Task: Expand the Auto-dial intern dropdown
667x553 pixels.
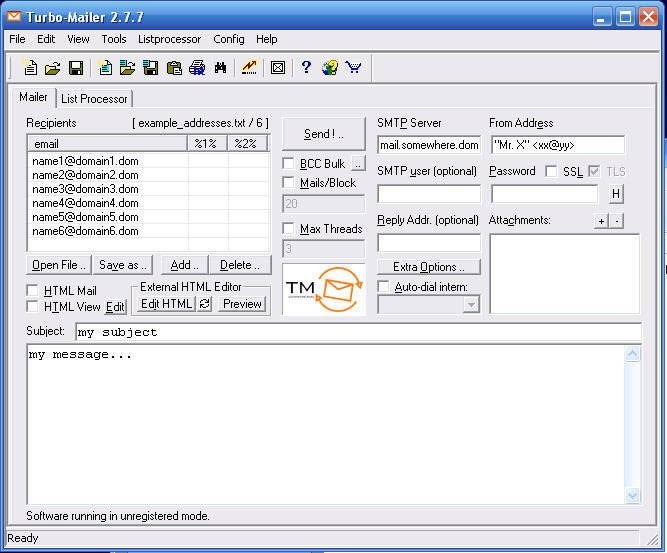Action: pos(471,305)
